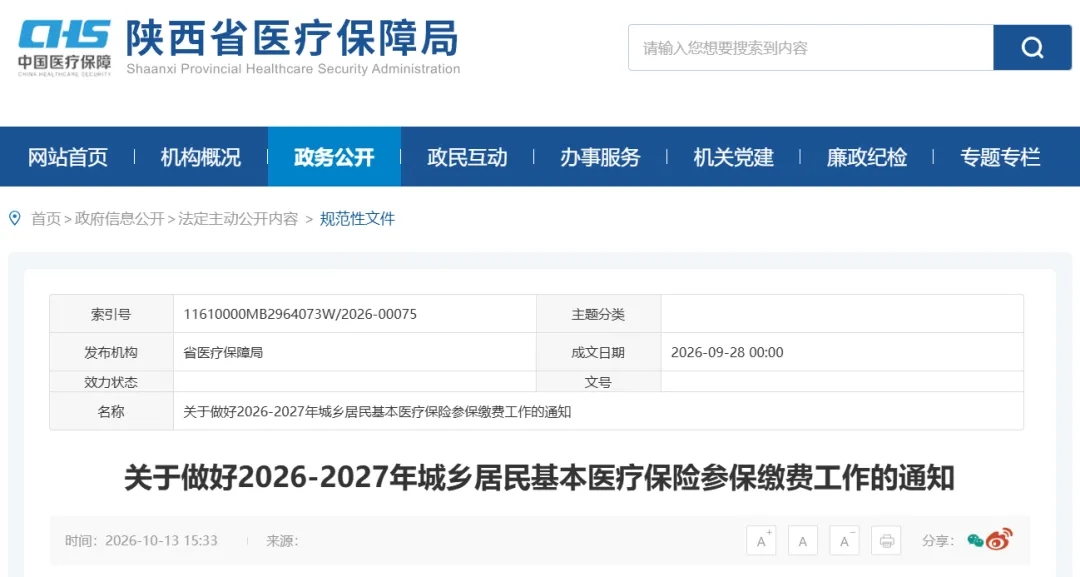Click the 分享 share label
Screen dimensions: 1080x577
point(938,541)
